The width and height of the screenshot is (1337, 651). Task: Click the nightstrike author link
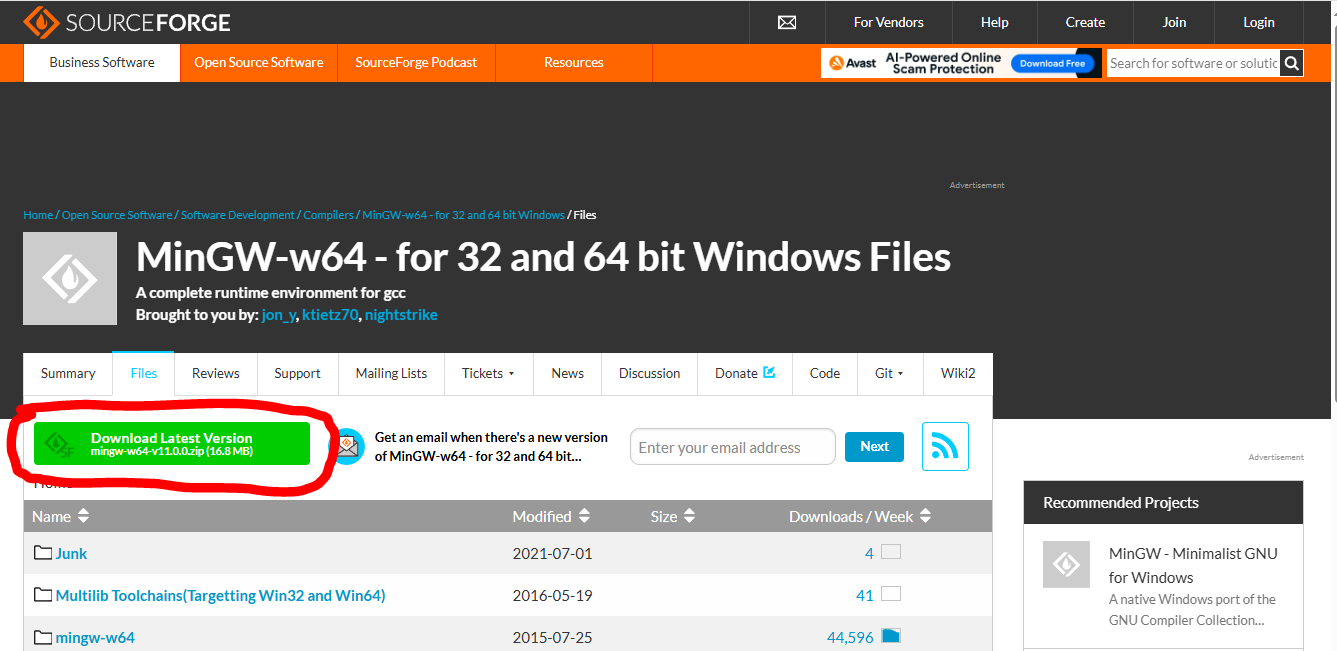(x=401, y=315)
